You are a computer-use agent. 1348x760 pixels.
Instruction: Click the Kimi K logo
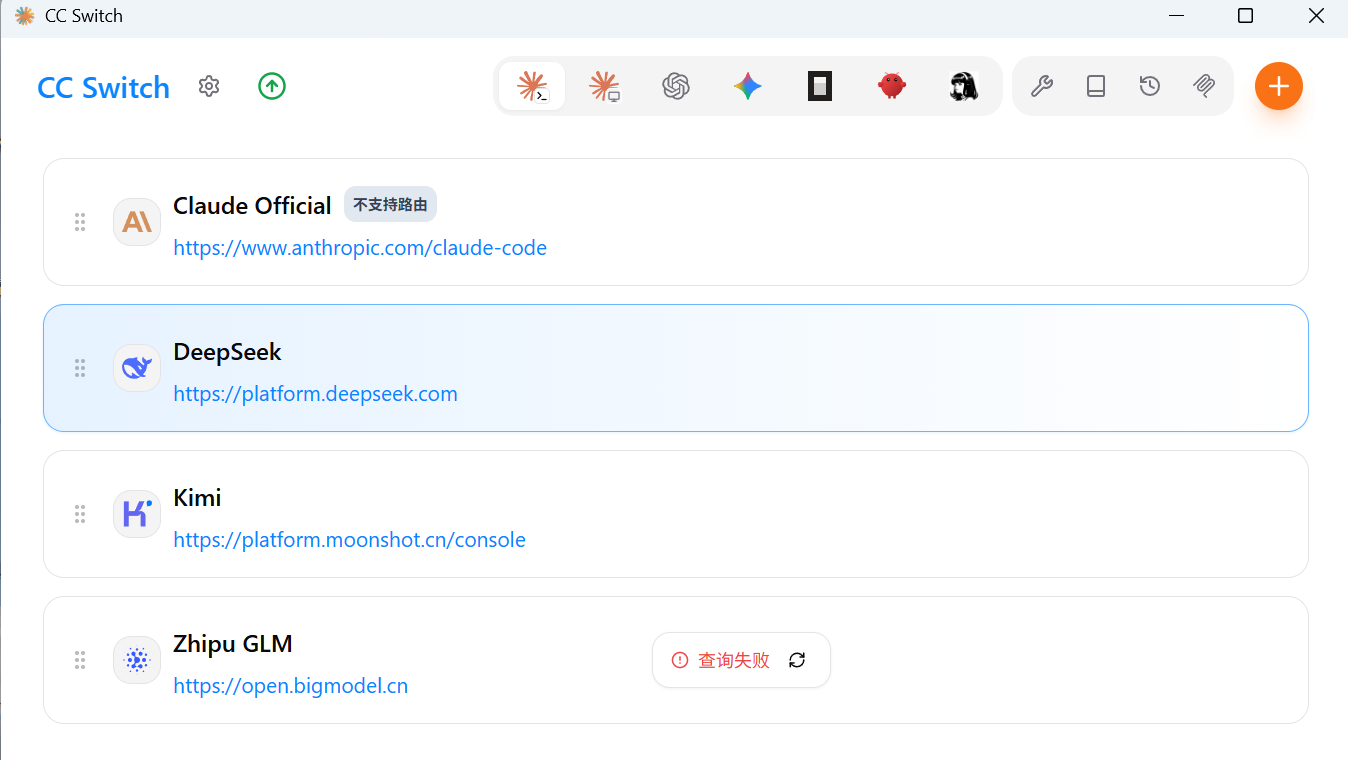tap(137, 514)
